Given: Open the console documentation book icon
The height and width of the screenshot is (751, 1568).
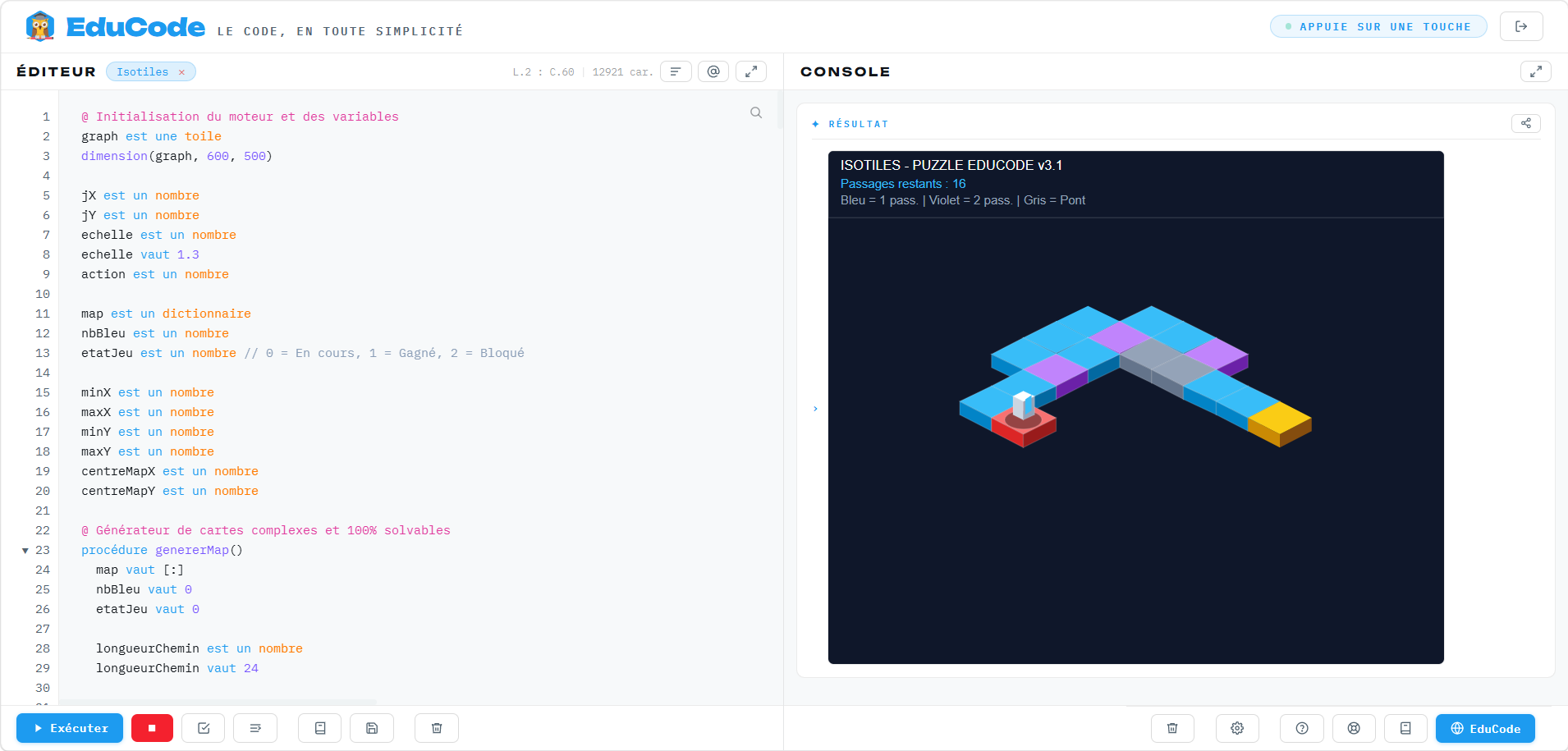Looking at the screenshot, I should (x=1405, y=728).
